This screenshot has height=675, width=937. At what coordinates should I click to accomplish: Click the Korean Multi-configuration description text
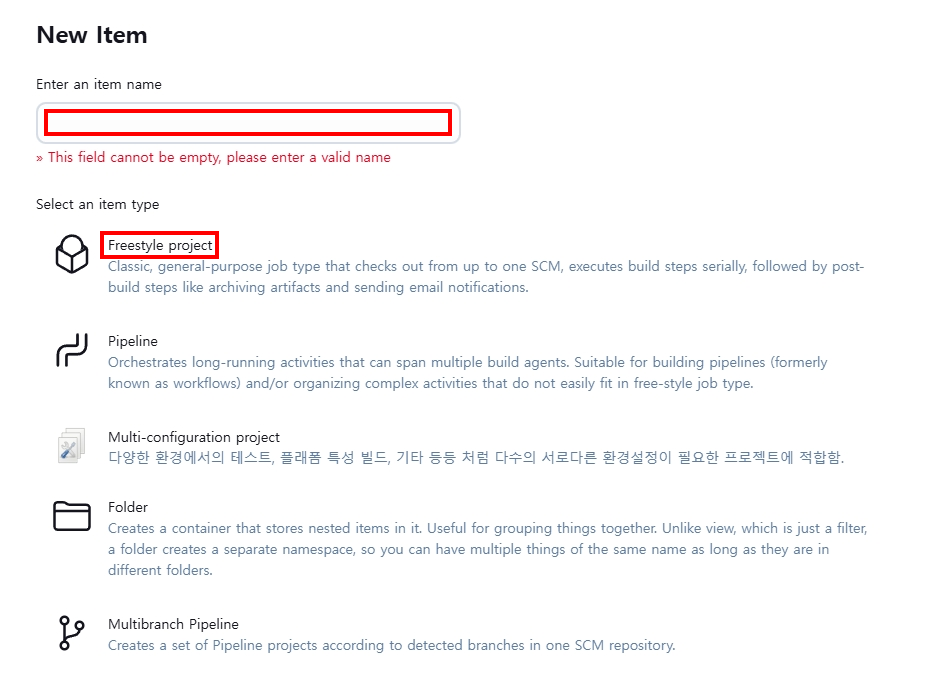tap(476, 458)
